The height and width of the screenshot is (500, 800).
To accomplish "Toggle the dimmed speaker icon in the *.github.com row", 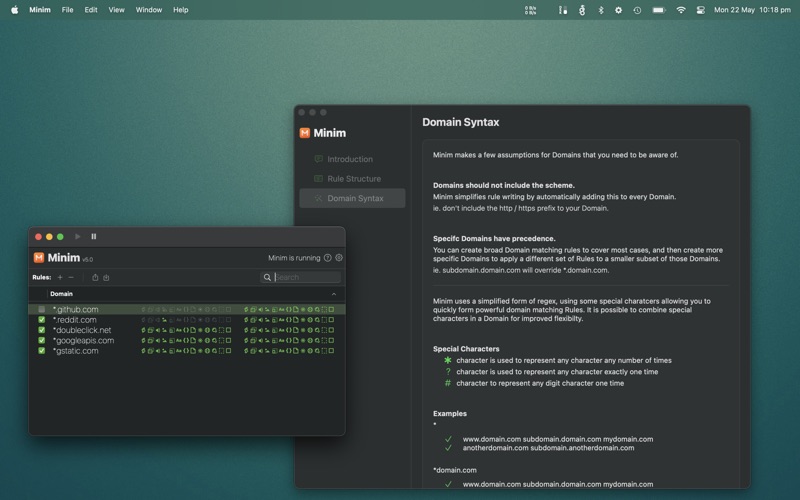I will (157, 309).
